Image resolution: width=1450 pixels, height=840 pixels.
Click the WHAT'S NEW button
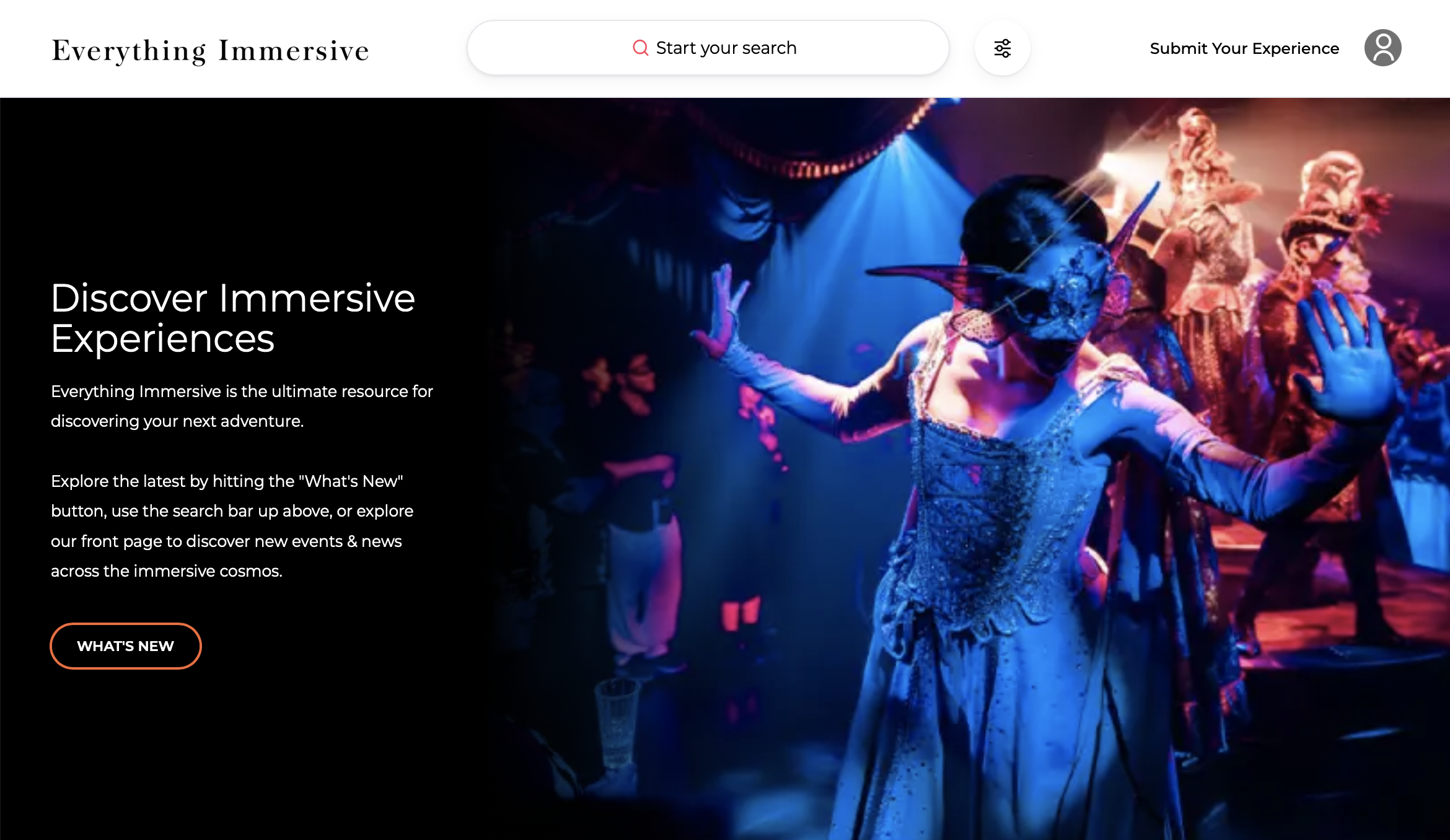(126, 646)
